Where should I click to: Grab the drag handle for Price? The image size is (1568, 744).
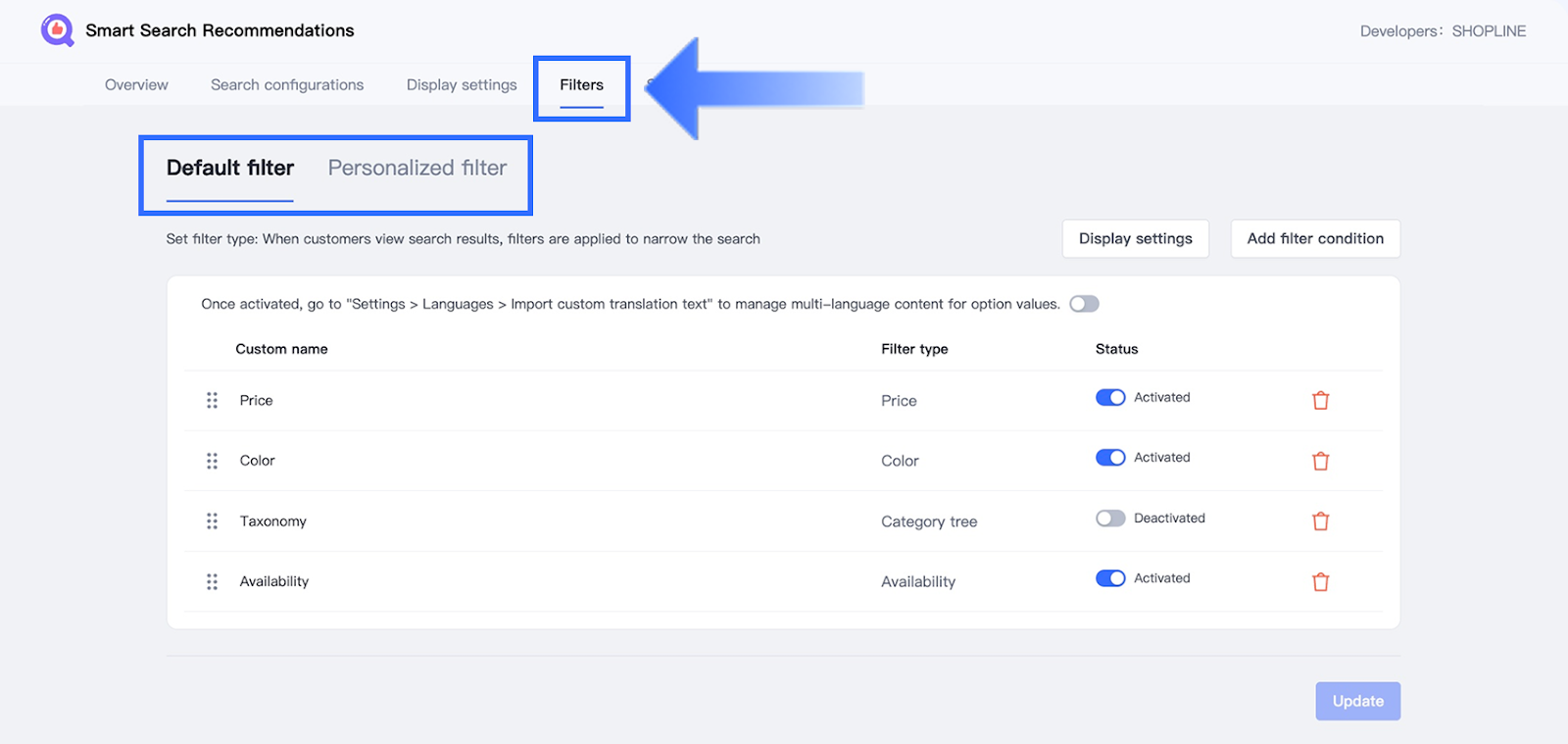[212, 400]
